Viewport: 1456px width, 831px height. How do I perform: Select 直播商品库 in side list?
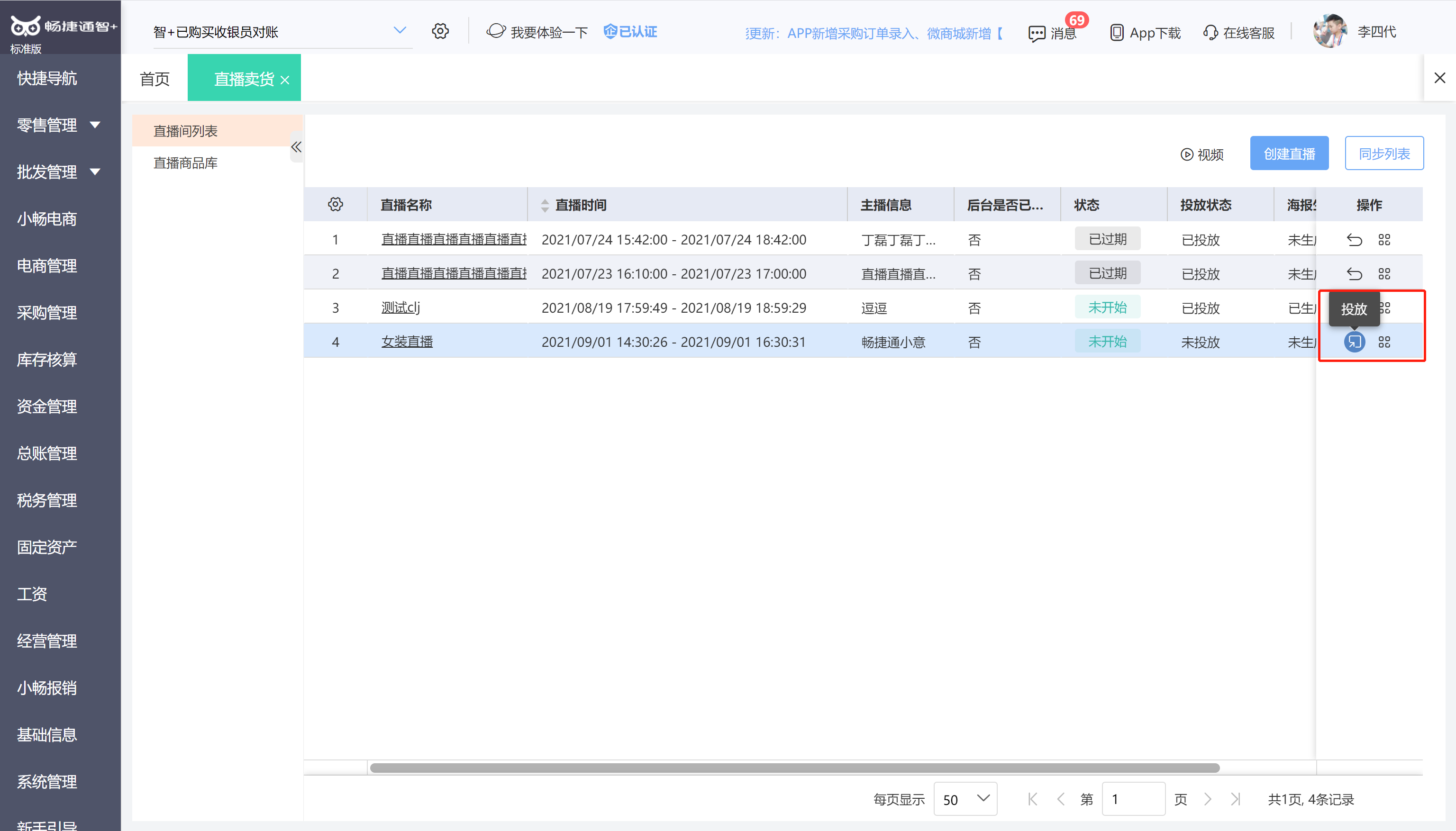tap(186, 163)
